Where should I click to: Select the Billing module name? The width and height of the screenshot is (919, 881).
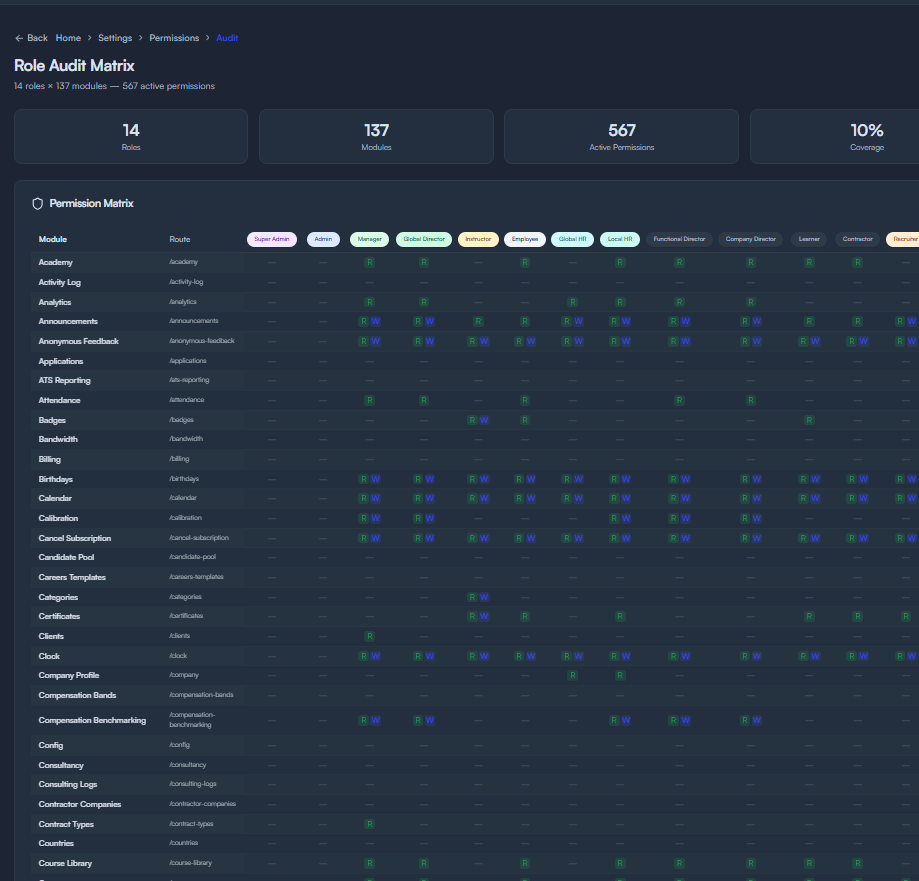(x=50, y=459)
